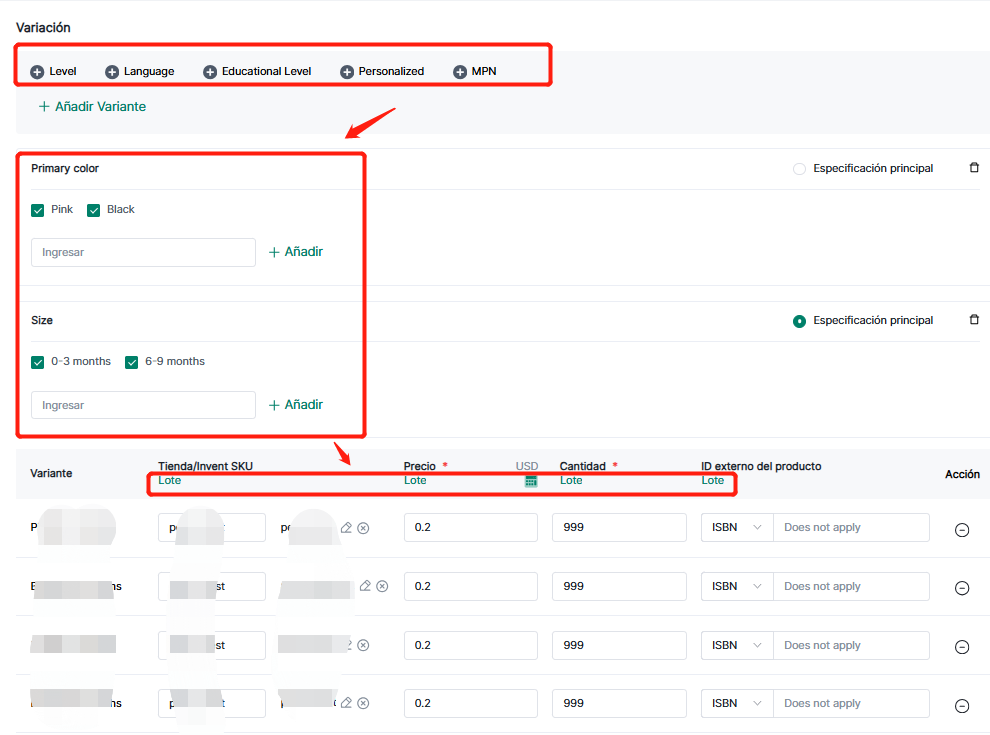
Task: Open the ISBN dropdown in the first row
Action: click(737, 528)
